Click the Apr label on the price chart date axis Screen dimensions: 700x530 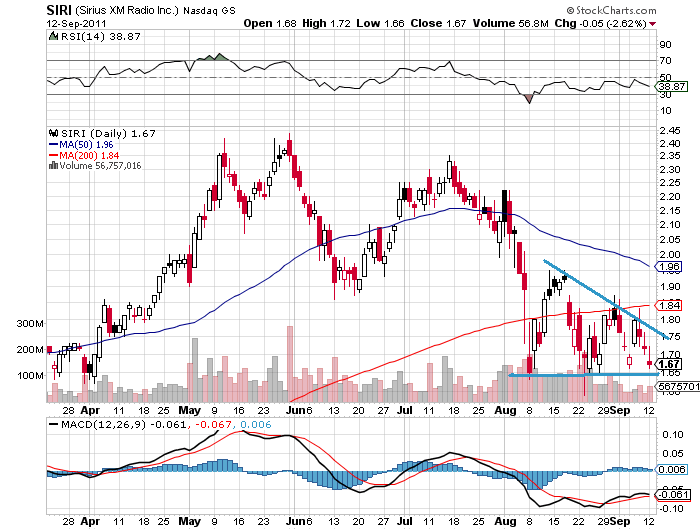pos(90,410)
